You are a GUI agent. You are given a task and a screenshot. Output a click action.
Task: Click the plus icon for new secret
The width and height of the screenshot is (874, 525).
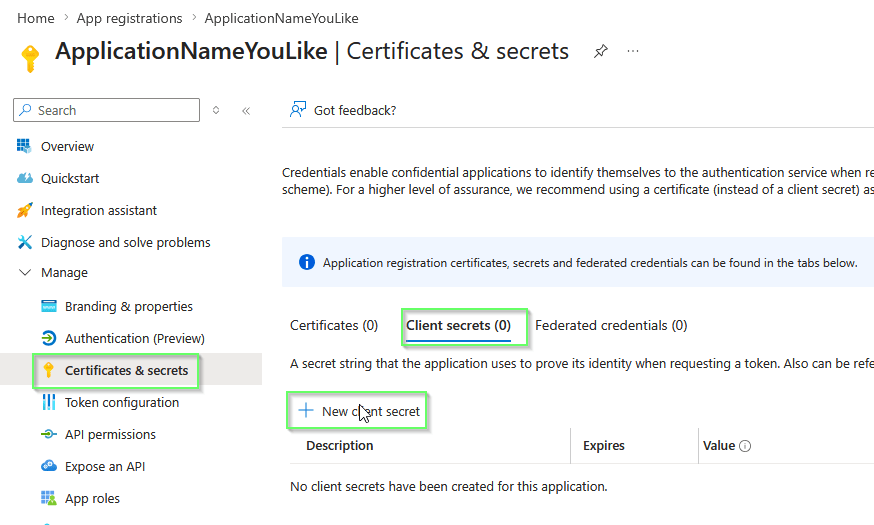coord(306,411)
